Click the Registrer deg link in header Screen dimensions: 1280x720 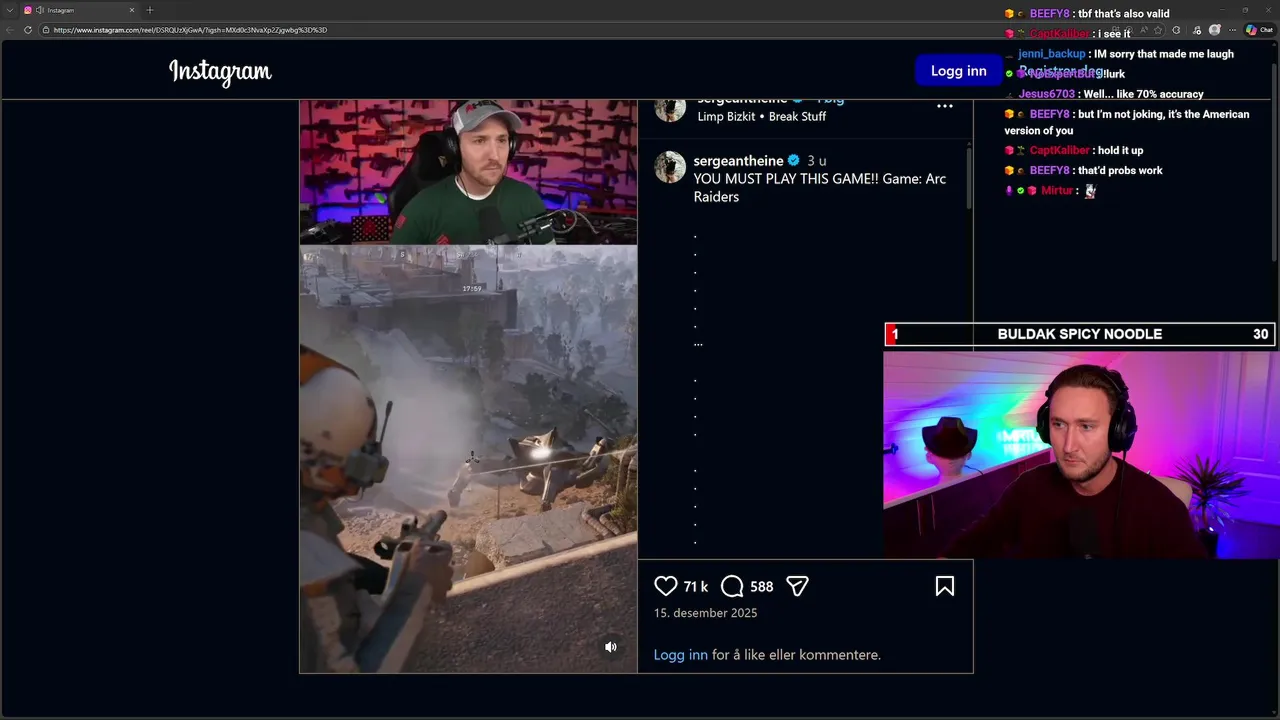coord(1061,71)
